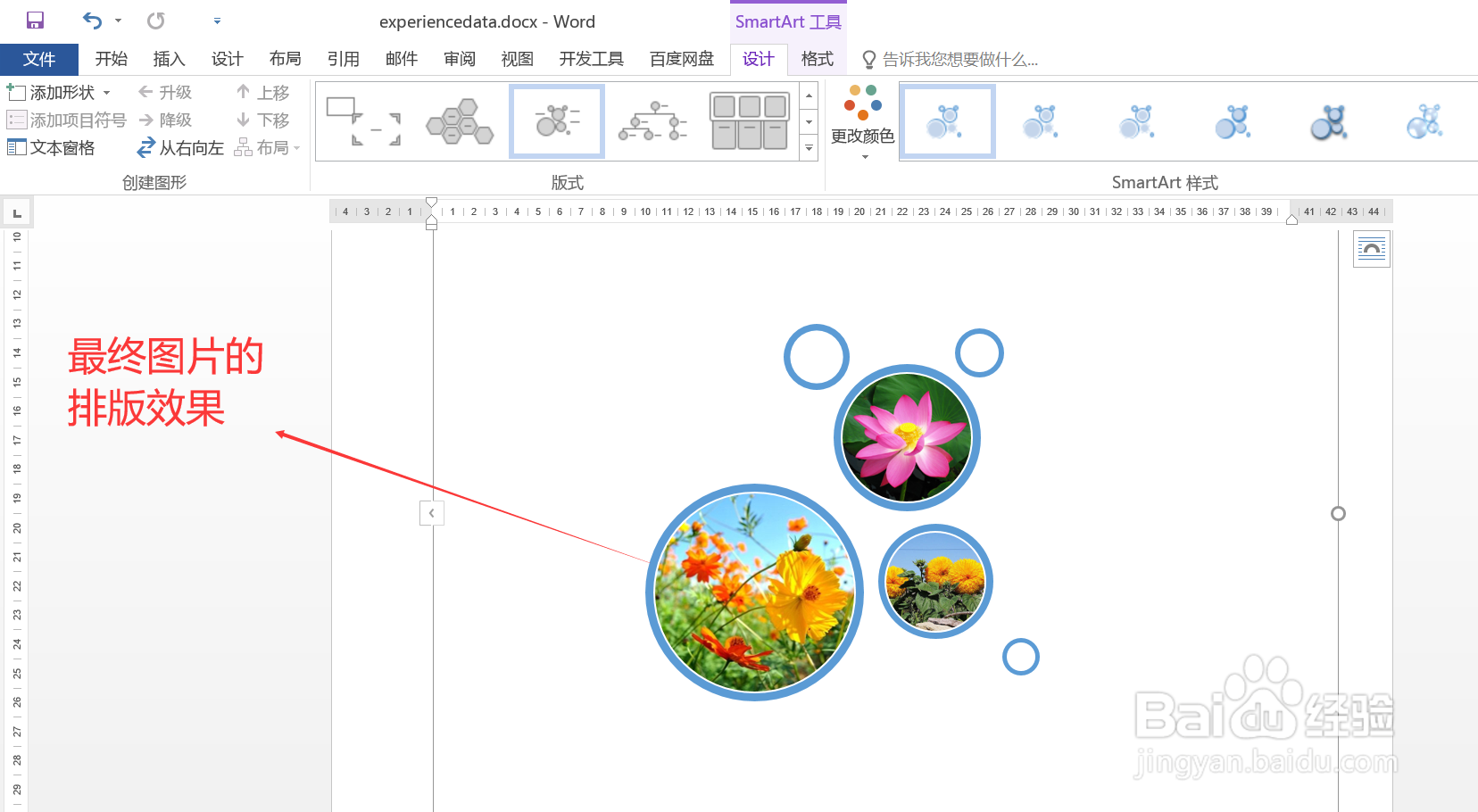Screen dimensions: 1478x812
Task: Click 降级 demote button
Action: click(x=165, y=120)
